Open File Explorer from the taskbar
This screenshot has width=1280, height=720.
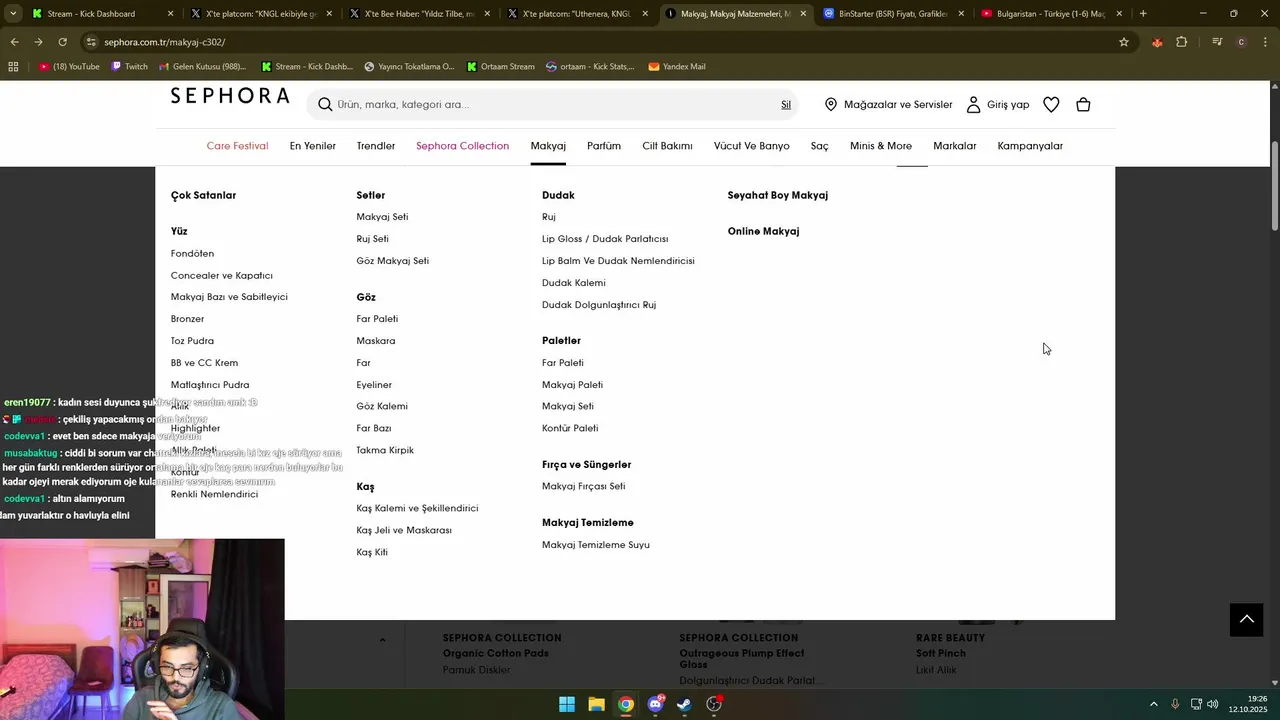[x=596, y=704]
